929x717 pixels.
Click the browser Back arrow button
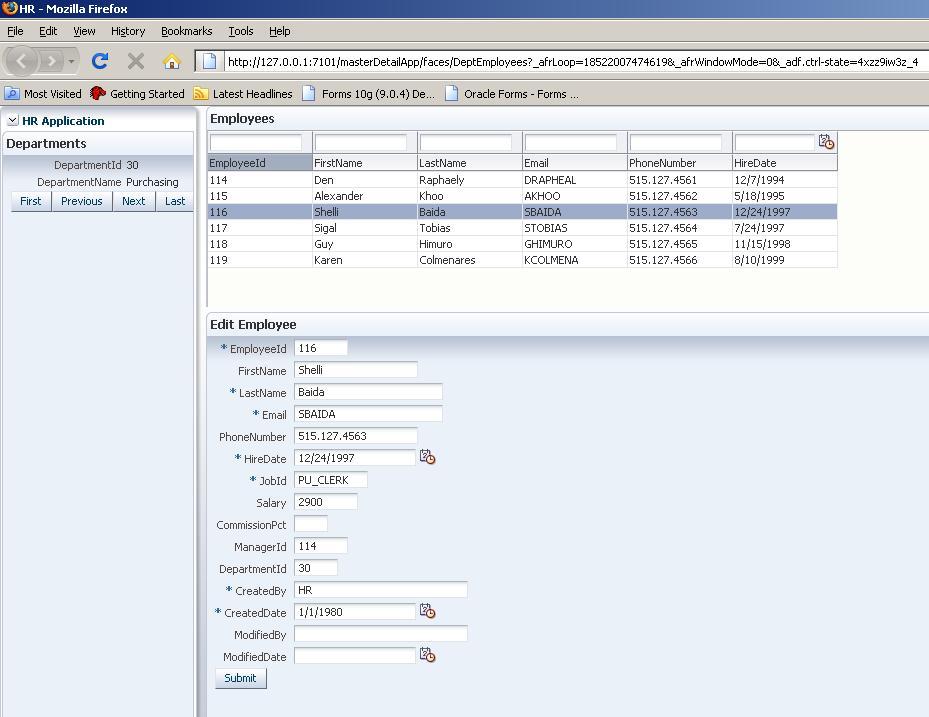pos(21,60)
